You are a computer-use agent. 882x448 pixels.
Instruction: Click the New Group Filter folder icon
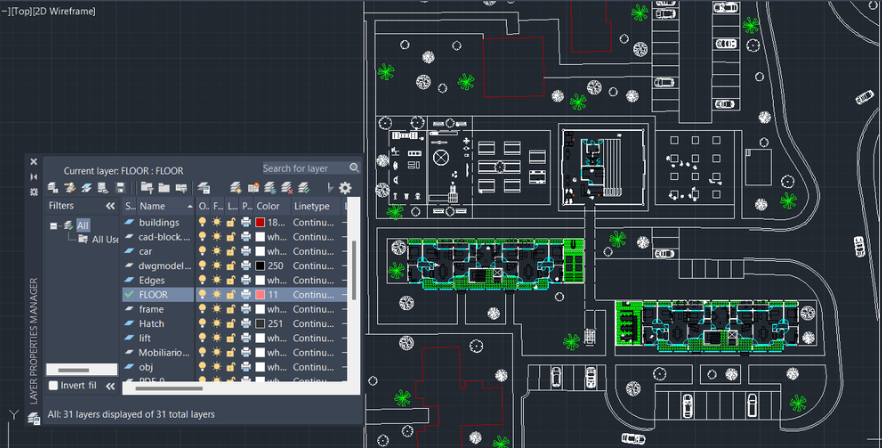(164, 187)
